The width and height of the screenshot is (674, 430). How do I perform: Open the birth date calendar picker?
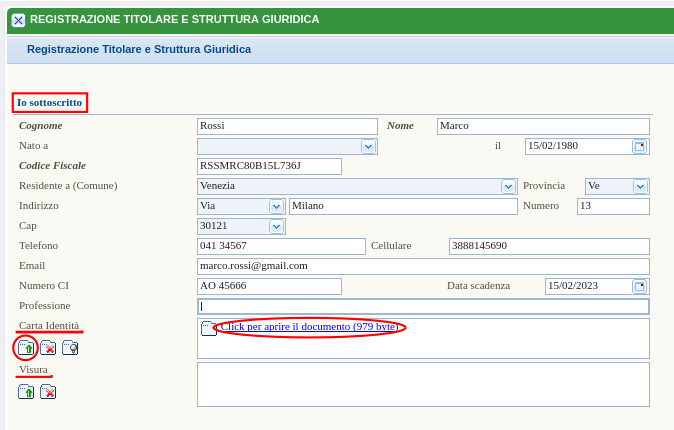tap(640, 146)
